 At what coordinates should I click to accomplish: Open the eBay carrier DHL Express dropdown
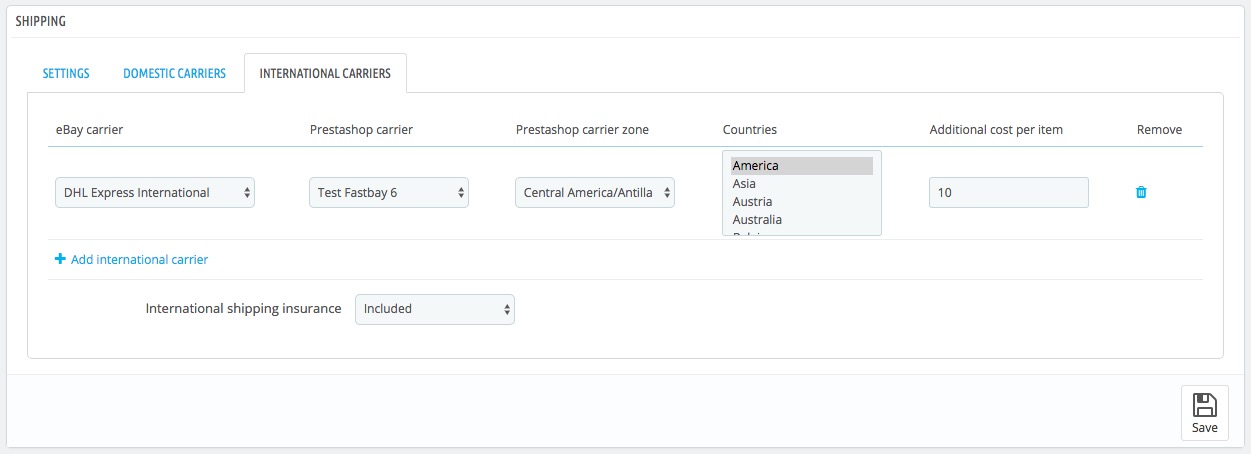pyautogui.click(x=155, y=193)
